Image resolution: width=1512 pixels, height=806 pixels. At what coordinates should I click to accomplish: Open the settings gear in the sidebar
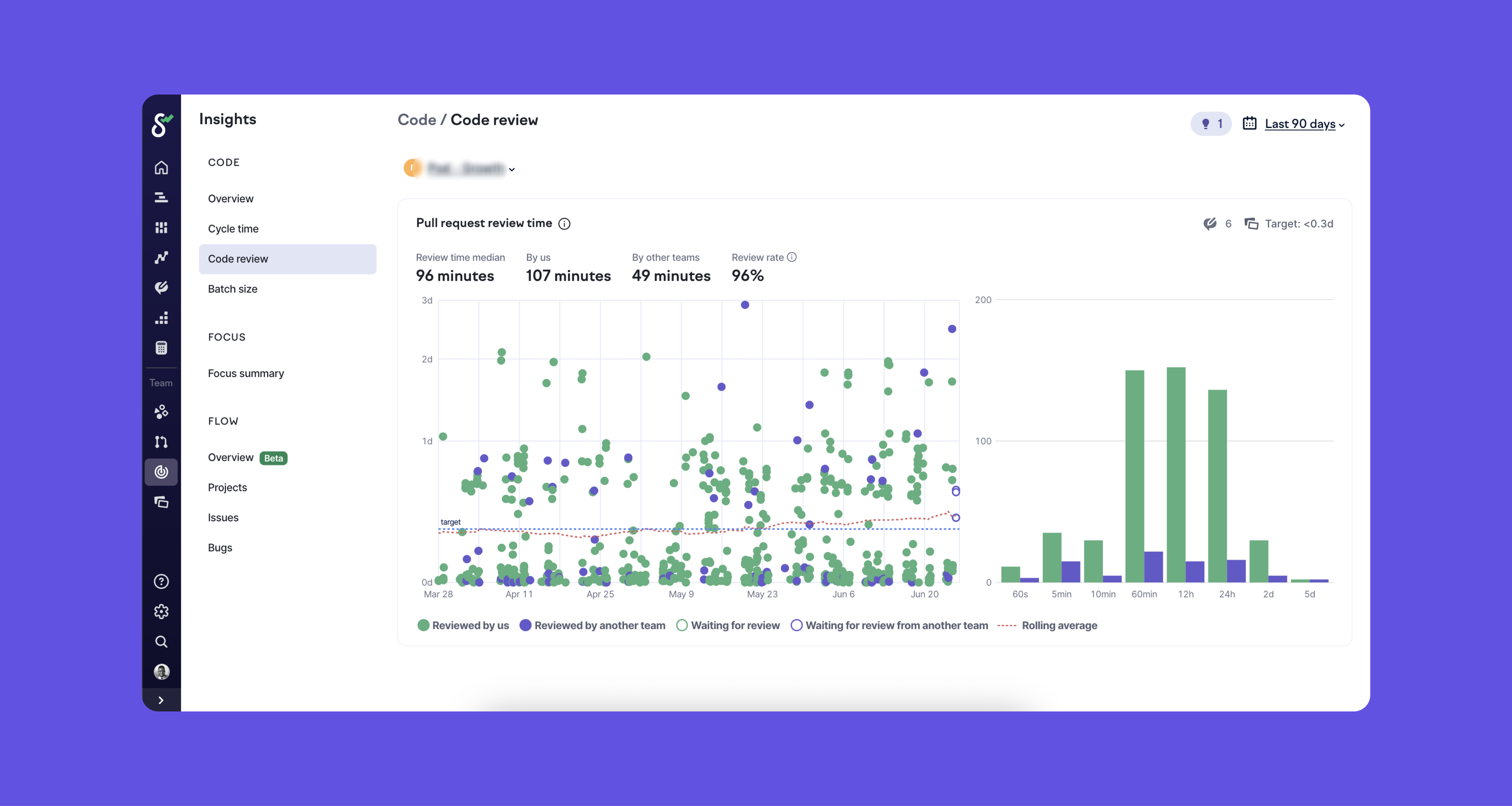click(161, 611)
